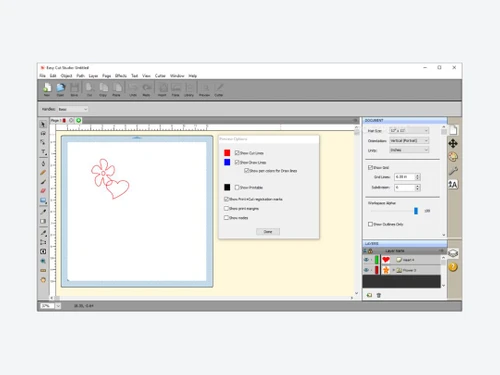Open the File menu

pyautogui.click(x=43, y=76)
